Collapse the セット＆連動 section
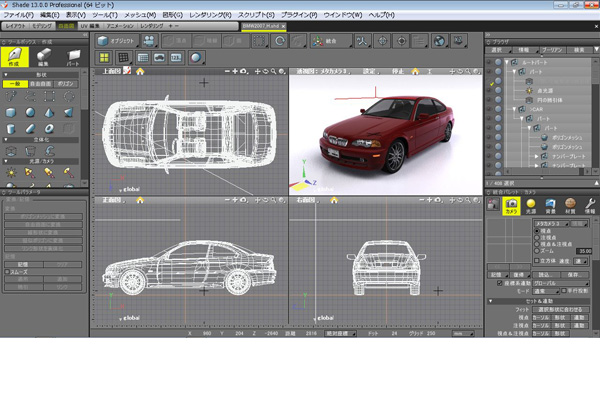This screenshot has width=600, height=400. (x=491, y=301)
